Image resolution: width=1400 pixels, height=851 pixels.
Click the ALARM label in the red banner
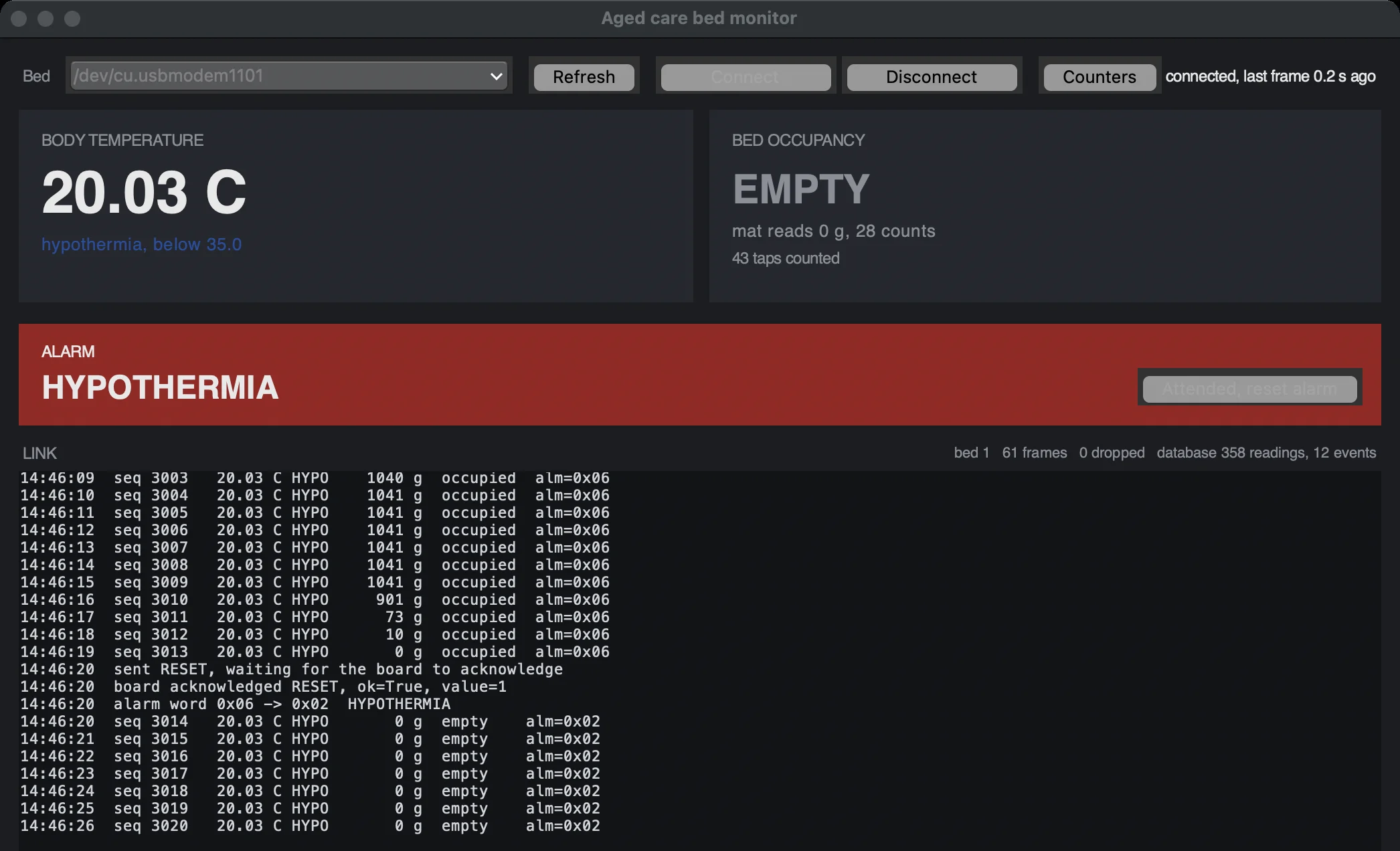click(68, 351)
